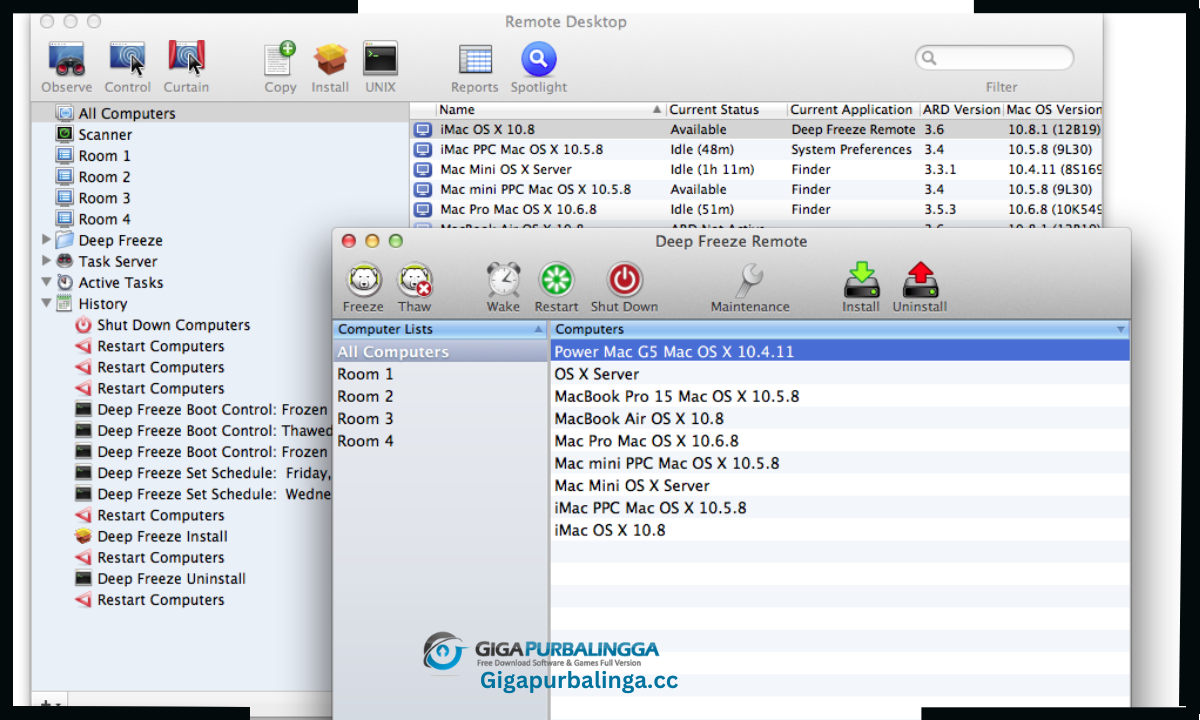Select MacBook Air OS X 10.8 in Deep Freeze
The image size is (1200, 720).
pyautogui.click(x=840, y=418)
